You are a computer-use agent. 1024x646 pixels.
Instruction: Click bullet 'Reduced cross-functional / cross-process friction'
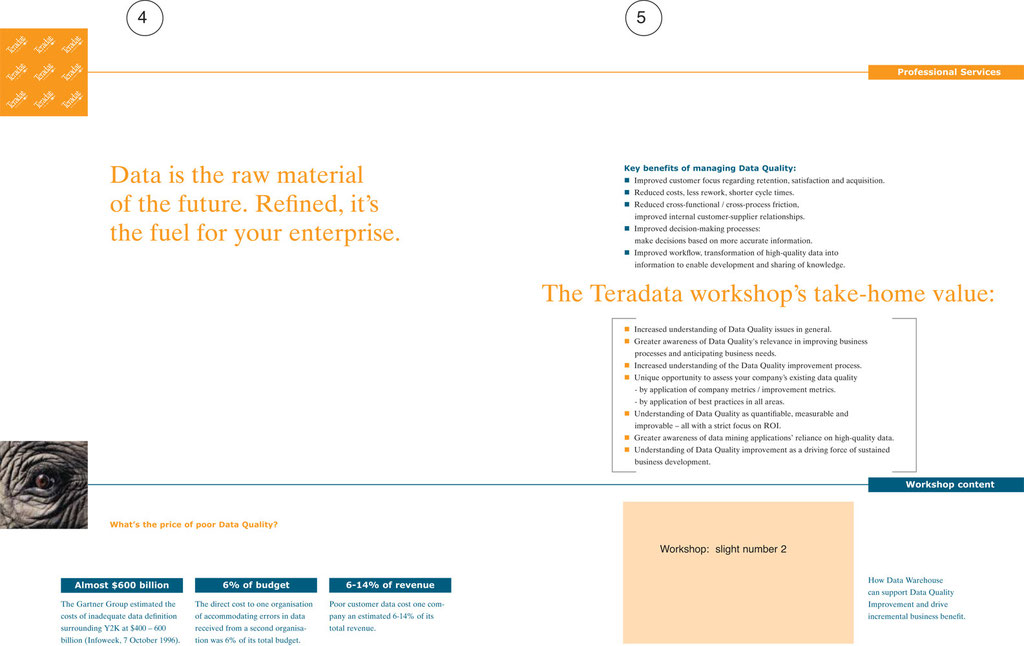click(715, 210)
